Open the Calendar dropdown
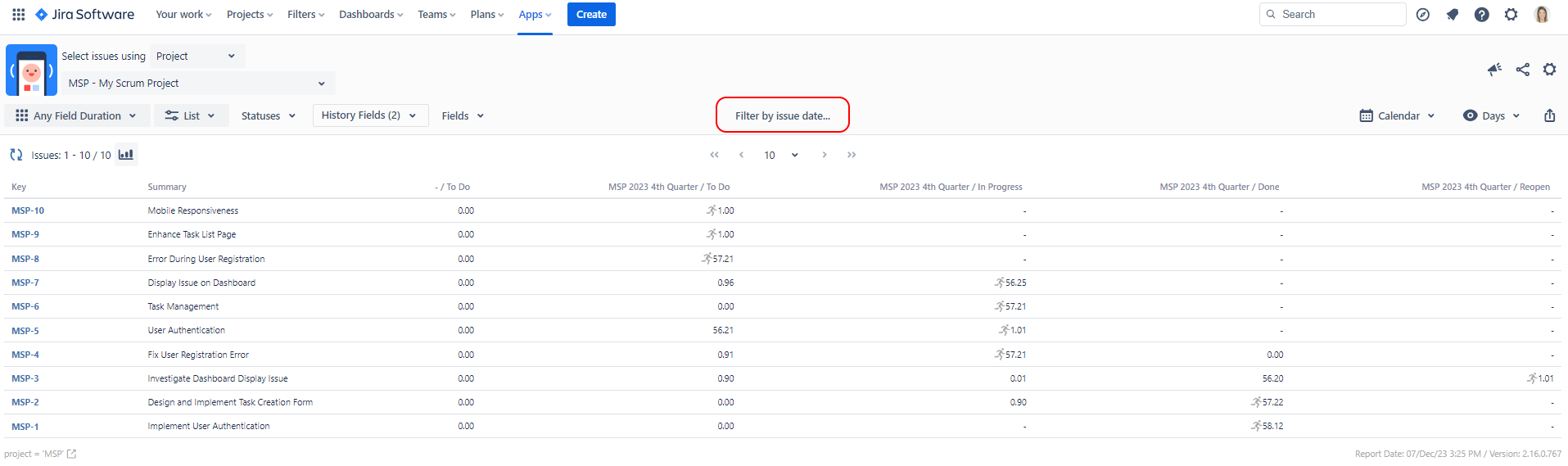The width and height of the screenshot is (1568, 466). tap(1397, 116)
